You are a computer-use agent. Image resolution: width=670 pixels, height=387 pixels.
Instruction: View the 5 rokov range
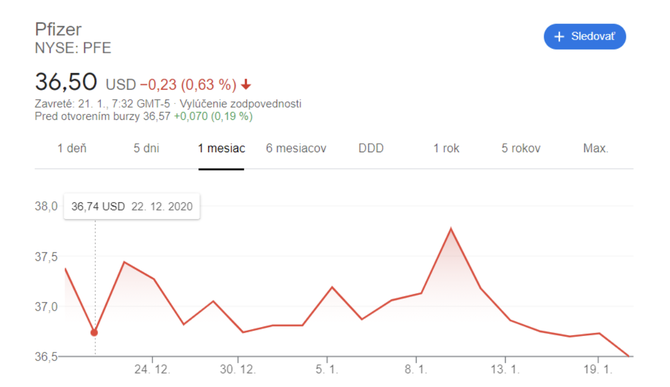[521, 149]
